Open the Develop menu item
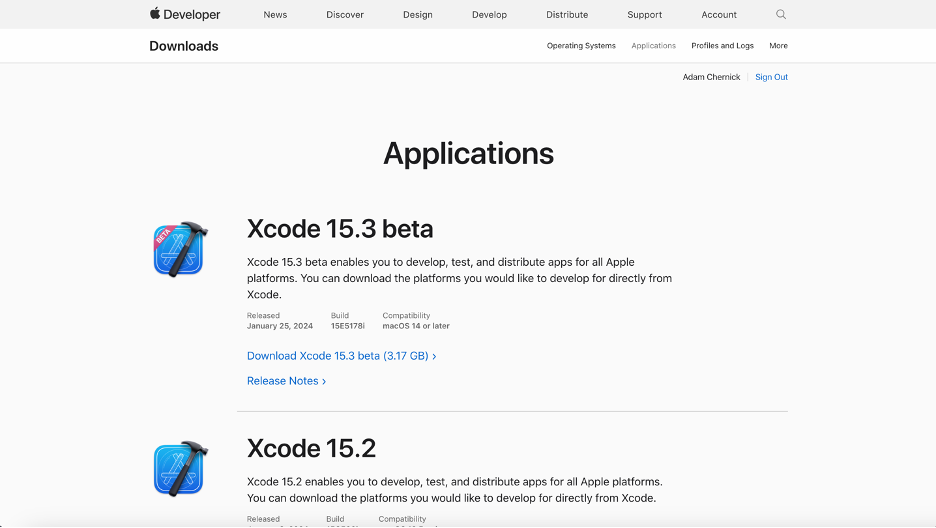 click(489, 15)
